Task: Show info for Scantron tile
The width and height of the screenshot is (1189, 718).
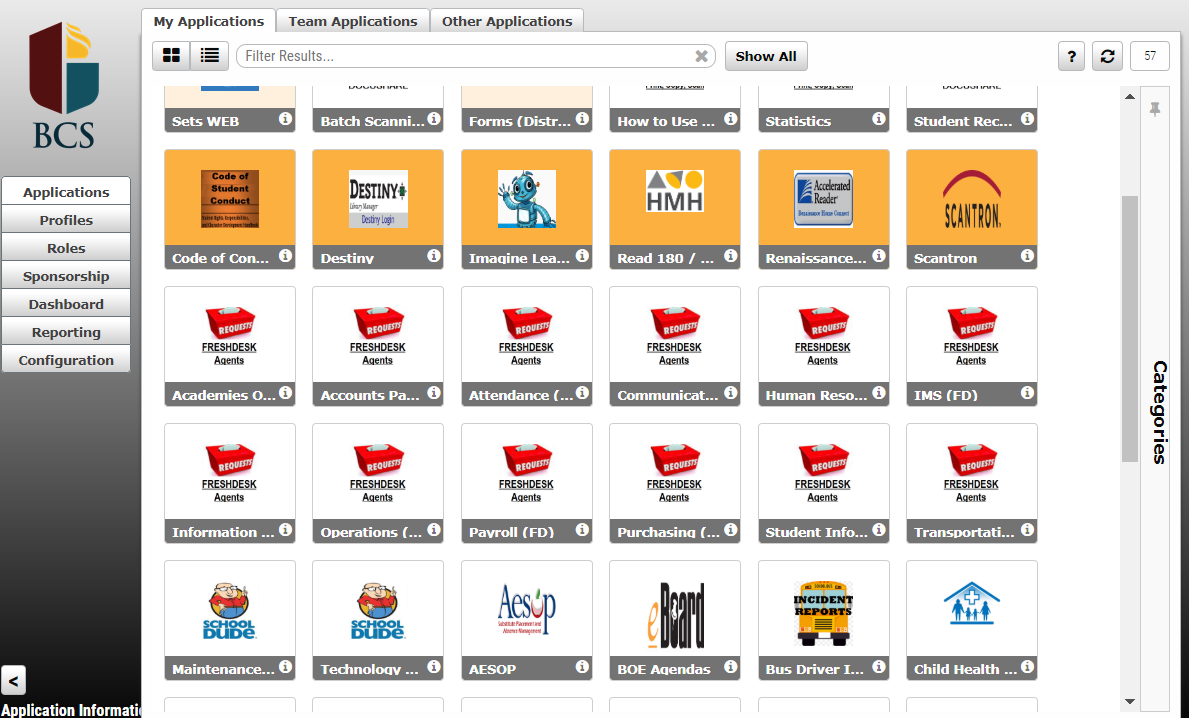Action: pos(1027,256)
